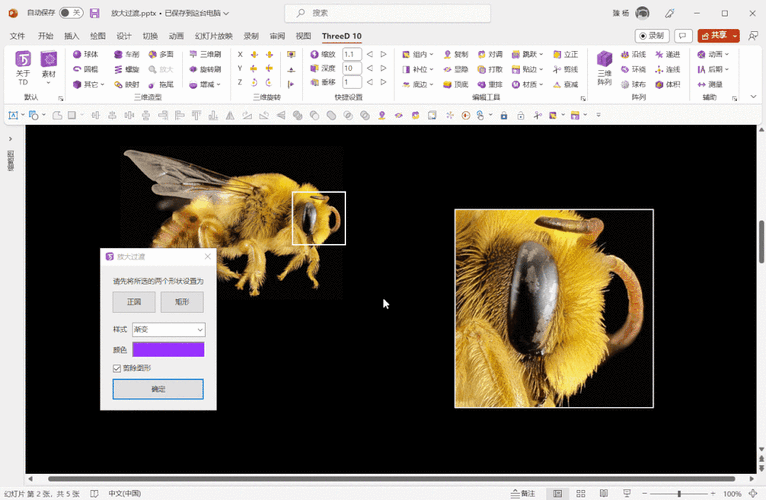
Task: Click the 旋转刷 rotation brush icon
Action: tap(194, 69)
